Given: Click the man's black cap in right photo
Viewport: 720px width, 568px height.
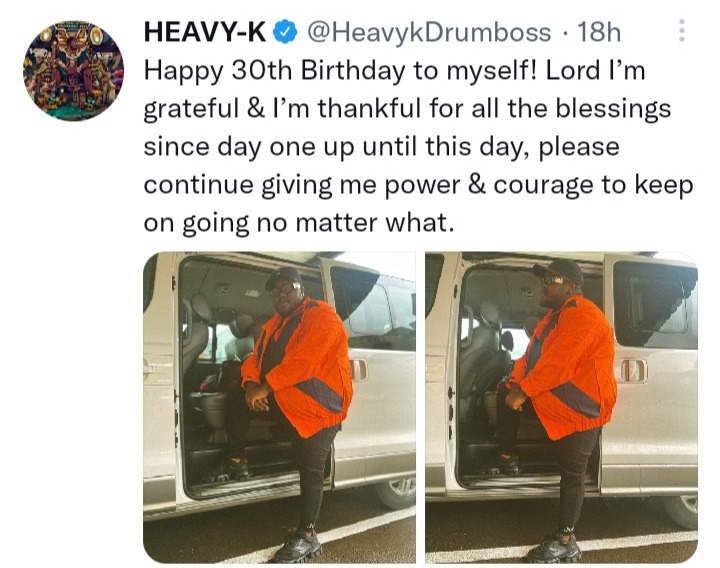Looking at the screenshot, I should click(560, 270).
